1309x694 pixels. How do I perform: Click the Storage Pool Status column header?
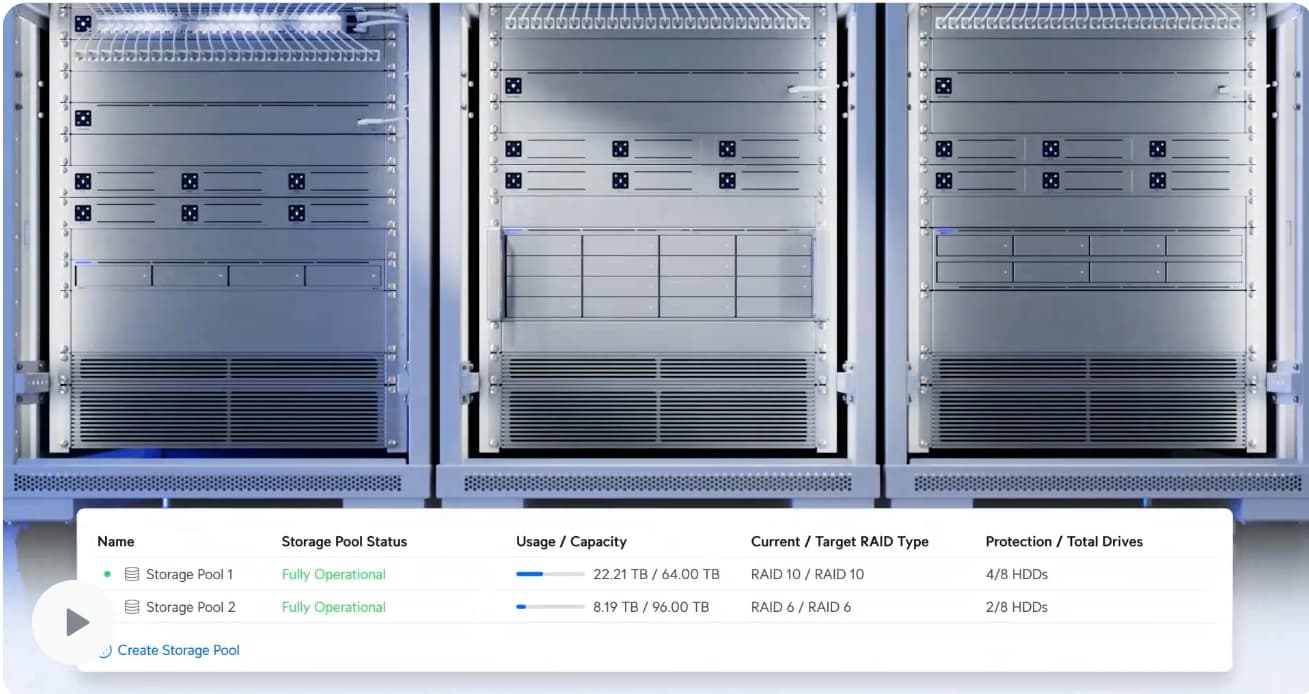click(x=345, y=541)
